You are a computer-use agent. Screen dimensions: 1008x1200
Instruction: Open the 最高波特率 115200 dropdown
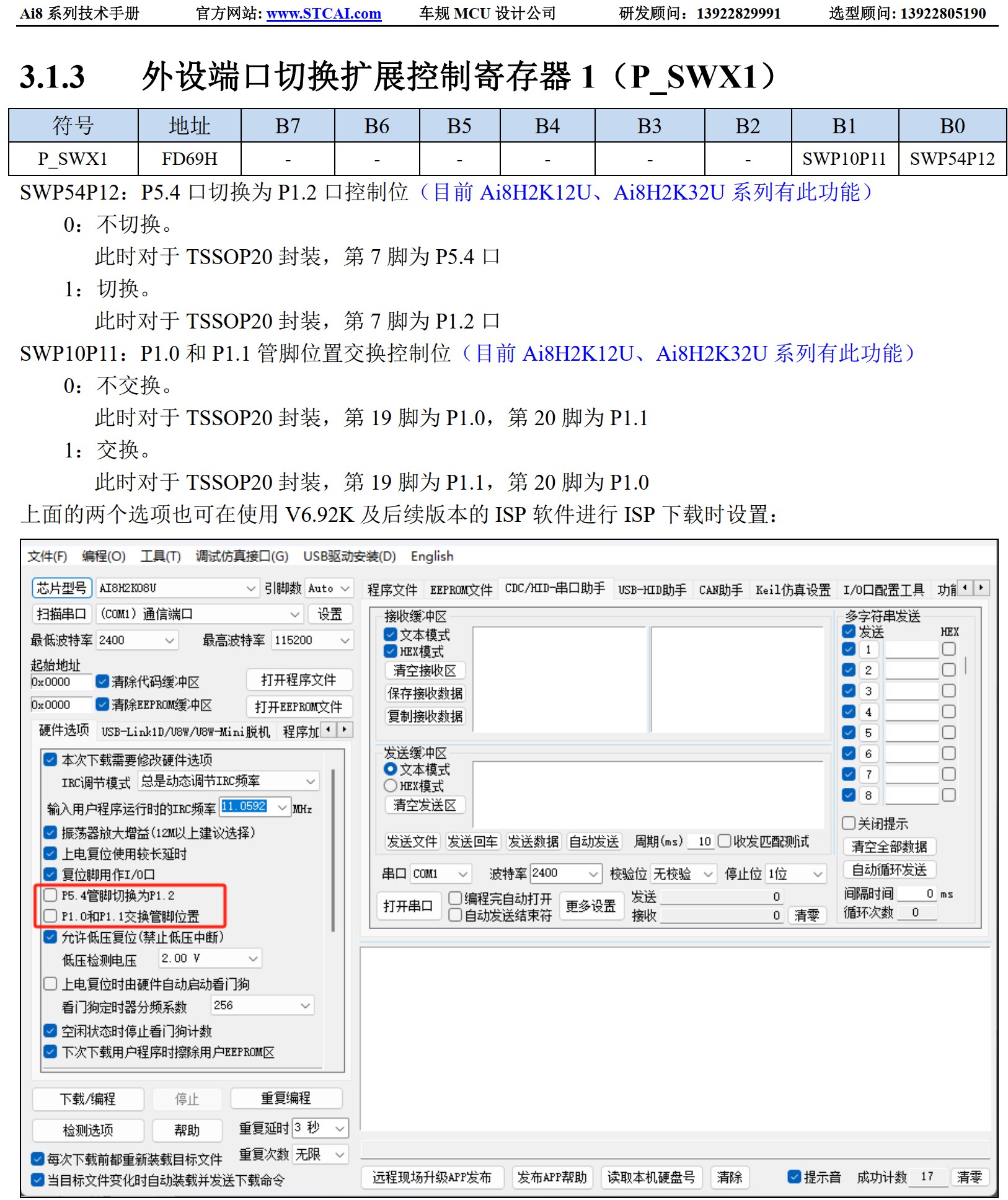312,640
